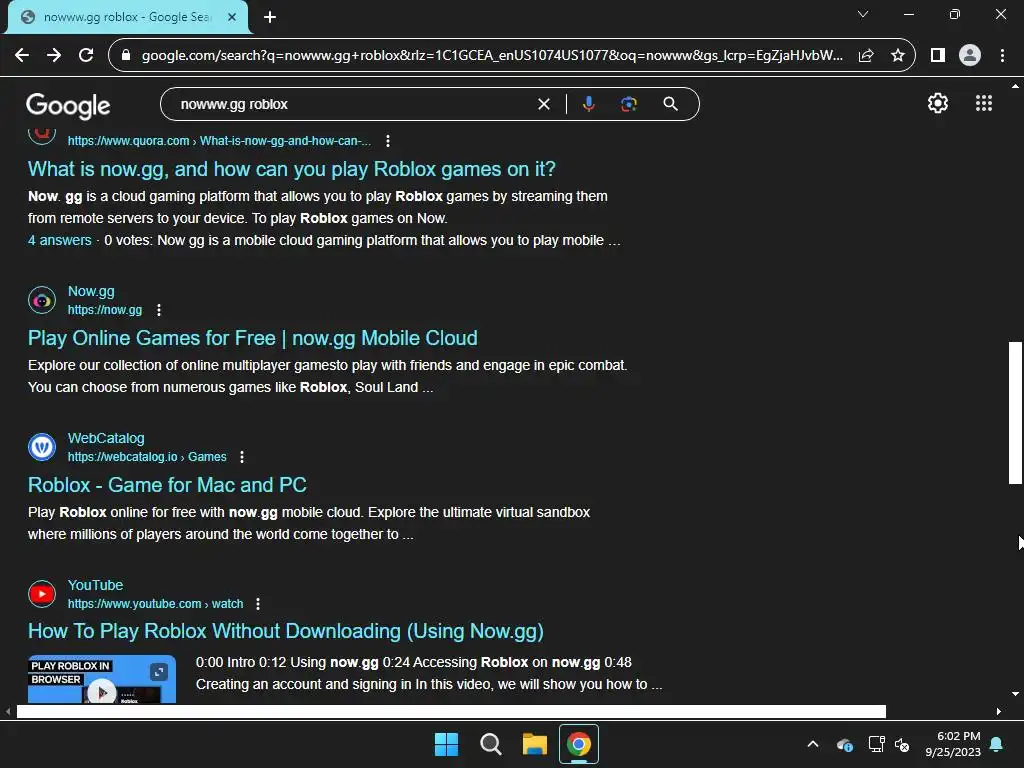The width and height of the screenshot is (1024, 768).
Task: Open more options for the Quora result
Action: pos(388,141)
